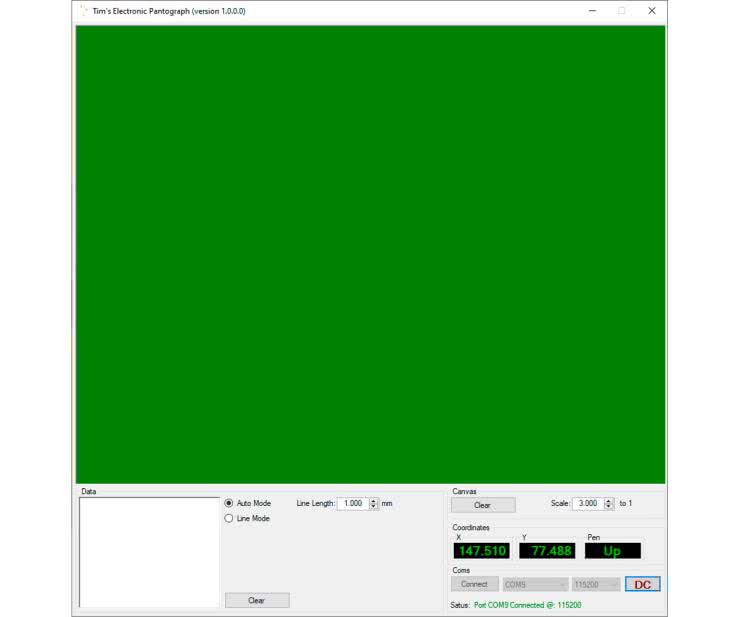Click the Scale spinner arrows
Screen dimensions: 740x617
click(x=609, y=503)
